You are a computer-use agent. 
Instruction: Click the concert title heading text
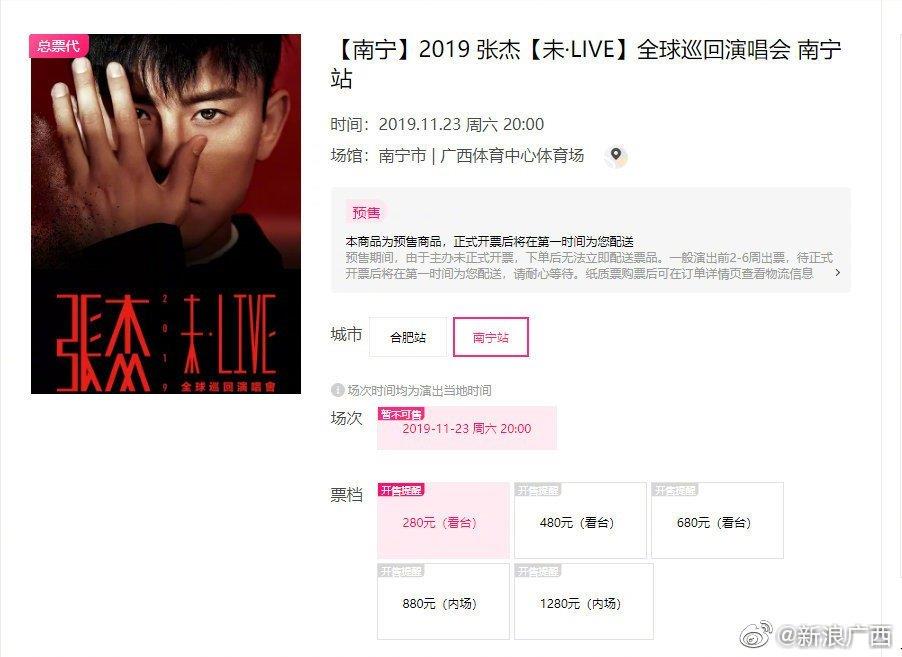pyautogui.click(x=586, y=64)
